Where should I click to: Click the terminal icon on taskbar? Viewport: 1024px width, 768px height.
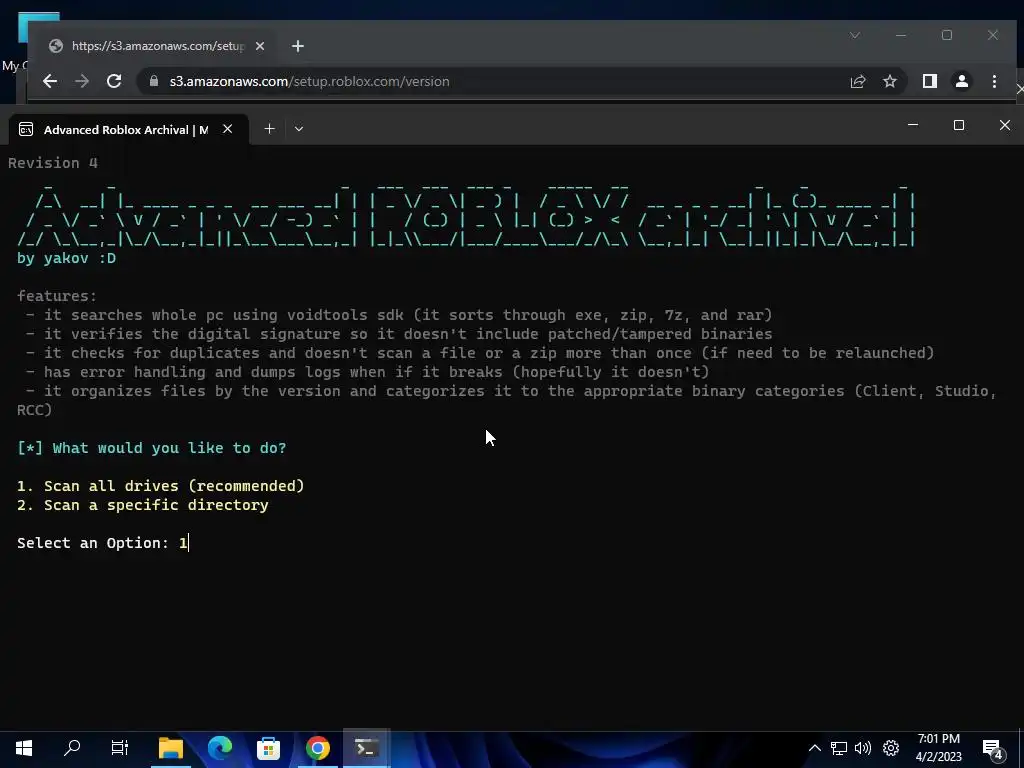point(366,748)
